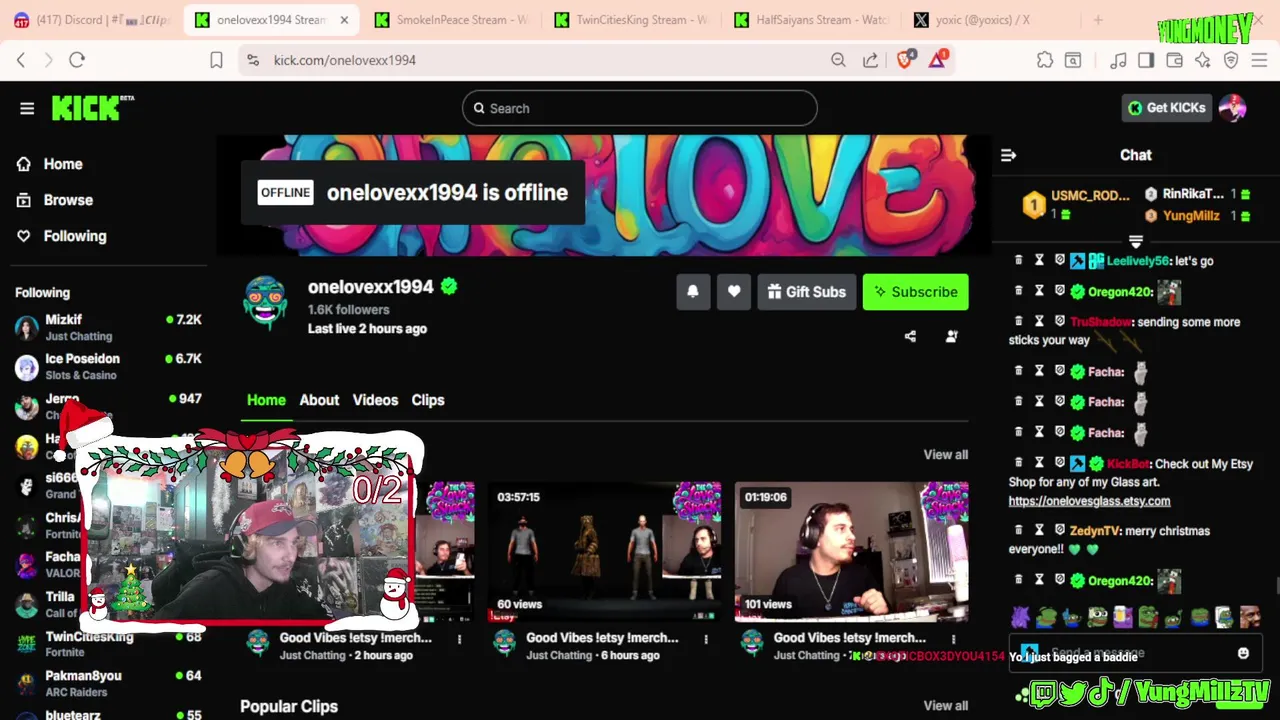Open the Videos tab
The image size is (1280, 720).
click(375, 400)
